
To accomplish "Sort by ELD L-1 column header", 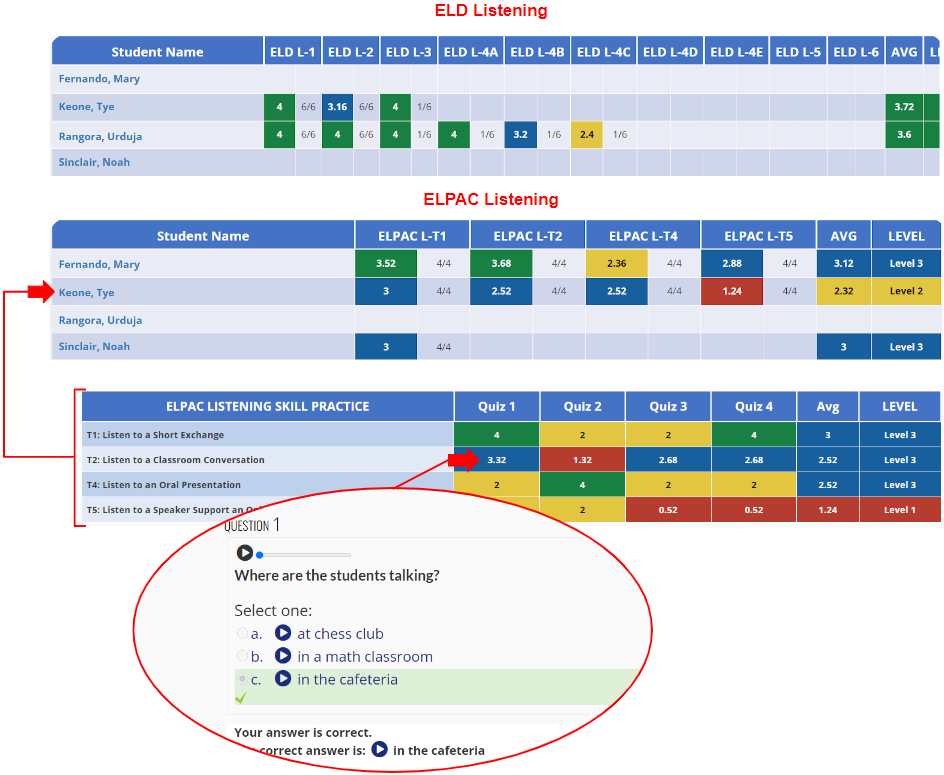I will click(x=293, y=52).
